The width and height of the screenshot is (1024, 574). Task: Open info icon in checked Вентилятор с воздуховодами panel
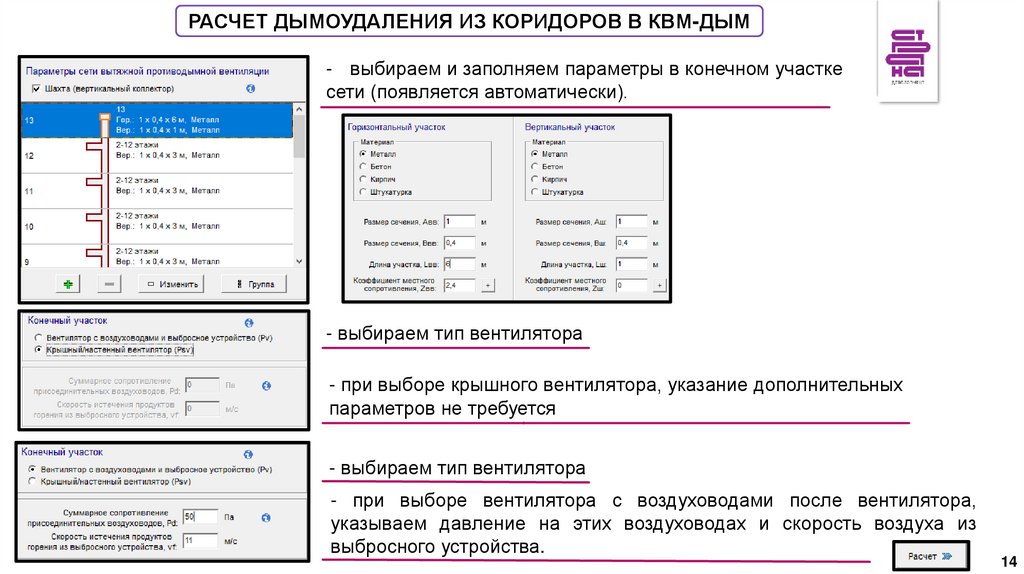pos(248,454)
